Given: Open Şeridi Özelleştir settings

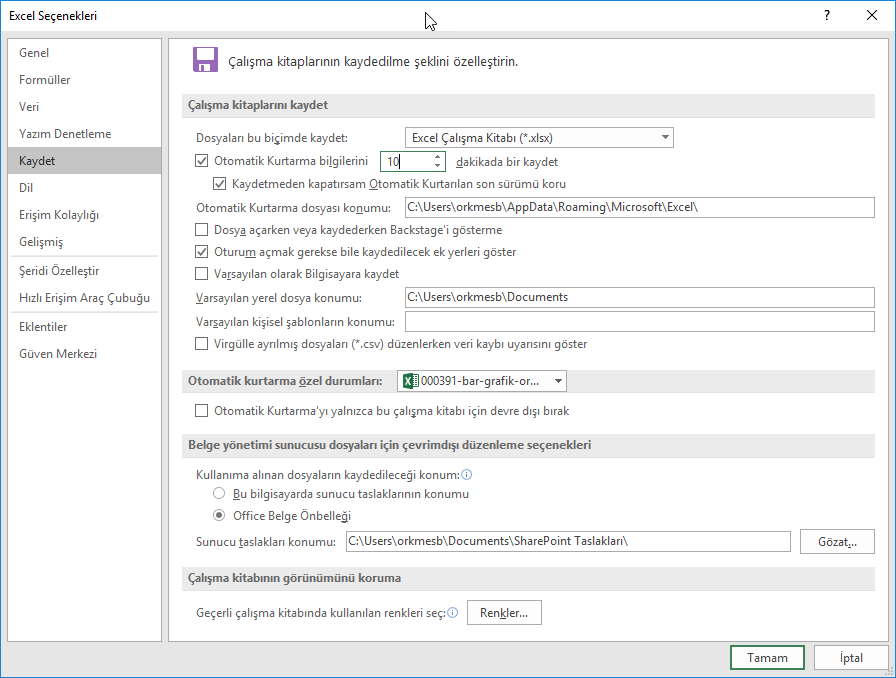Looking at the screenshot, I should point(85,271).
